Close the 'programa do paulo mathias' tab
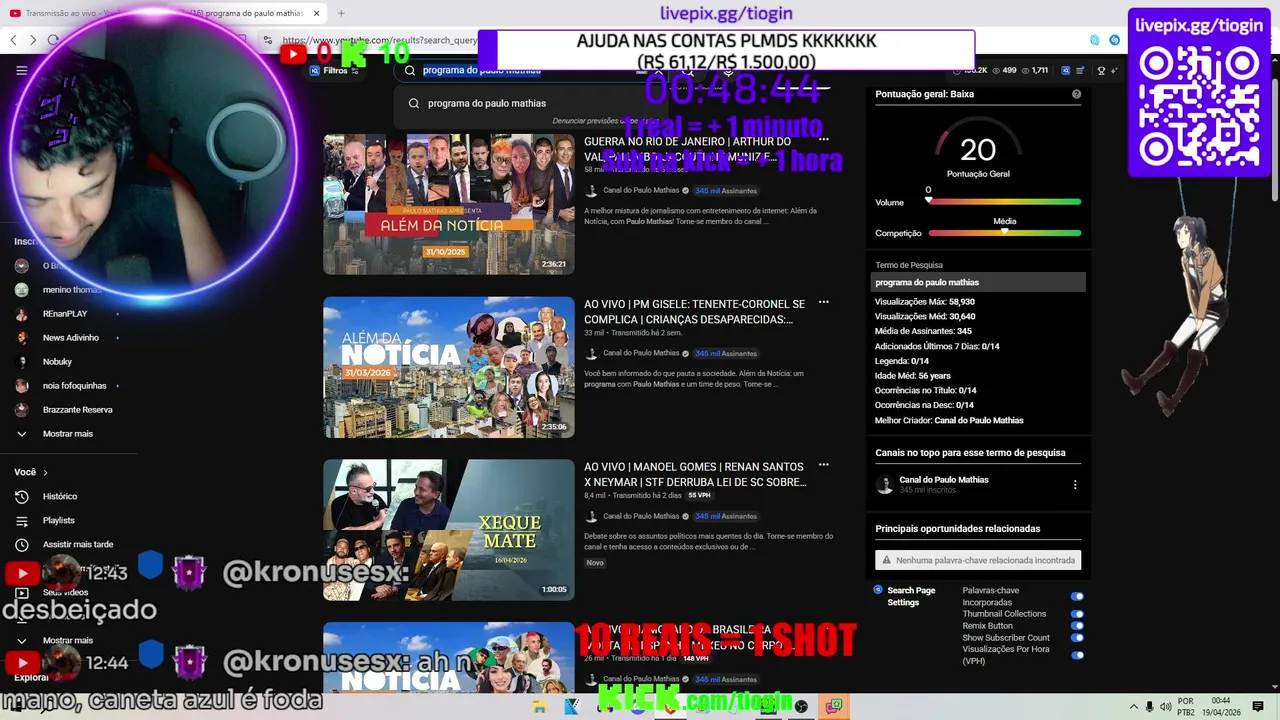The width and height of the screenshot is (1280, 720). (317, 13)
